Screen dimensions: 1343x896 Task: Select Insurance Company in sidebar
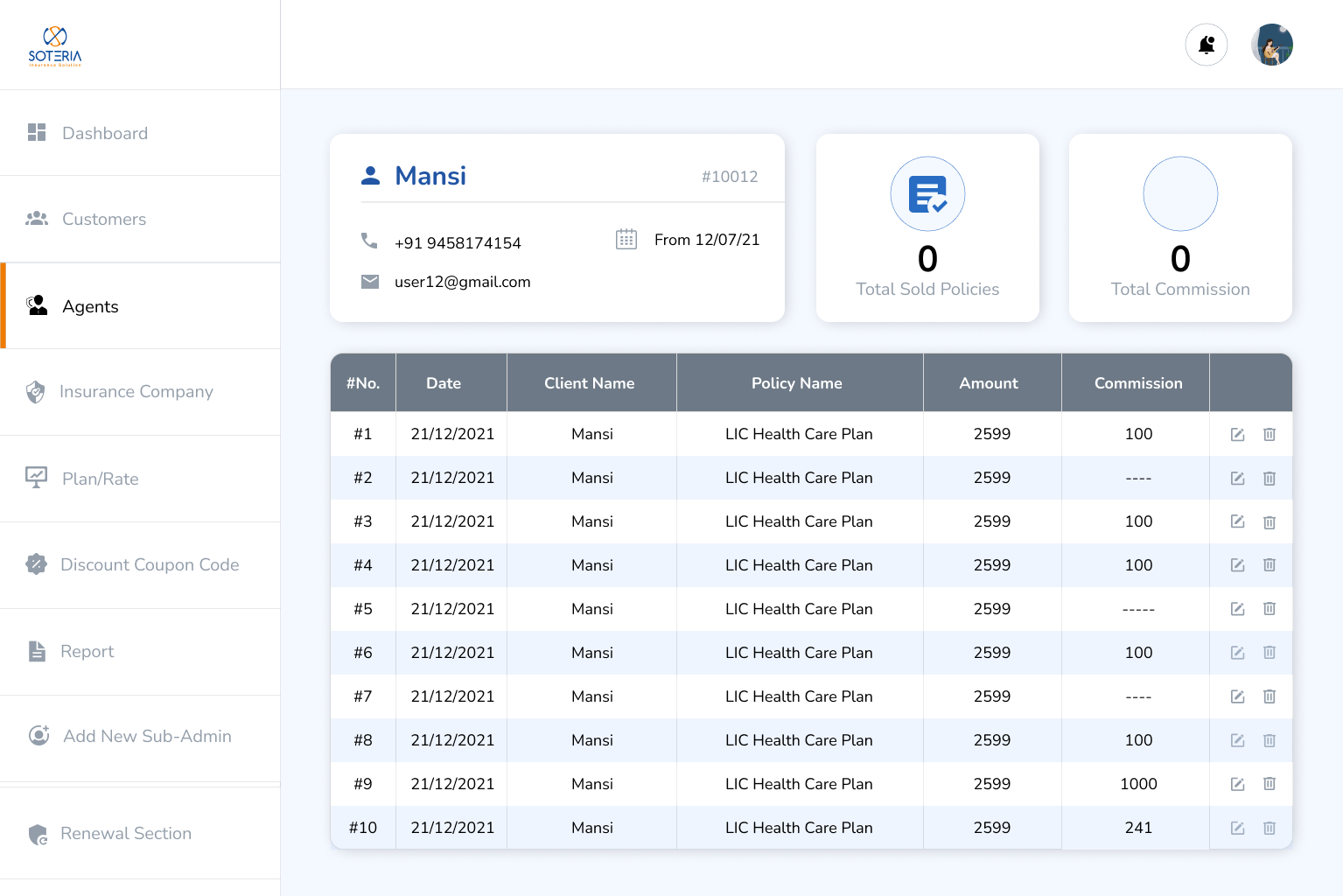(x=136, y=392)
